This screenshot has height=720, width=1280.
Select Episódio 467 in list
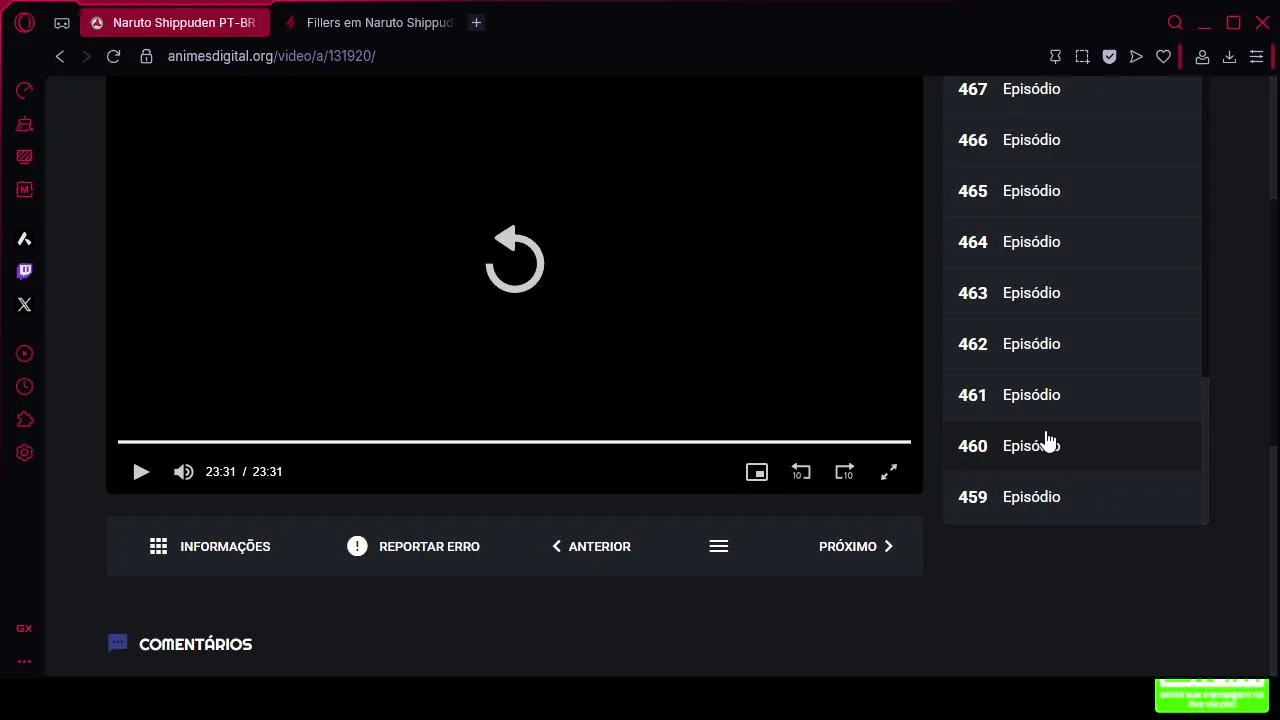[x=1072, y=89]
